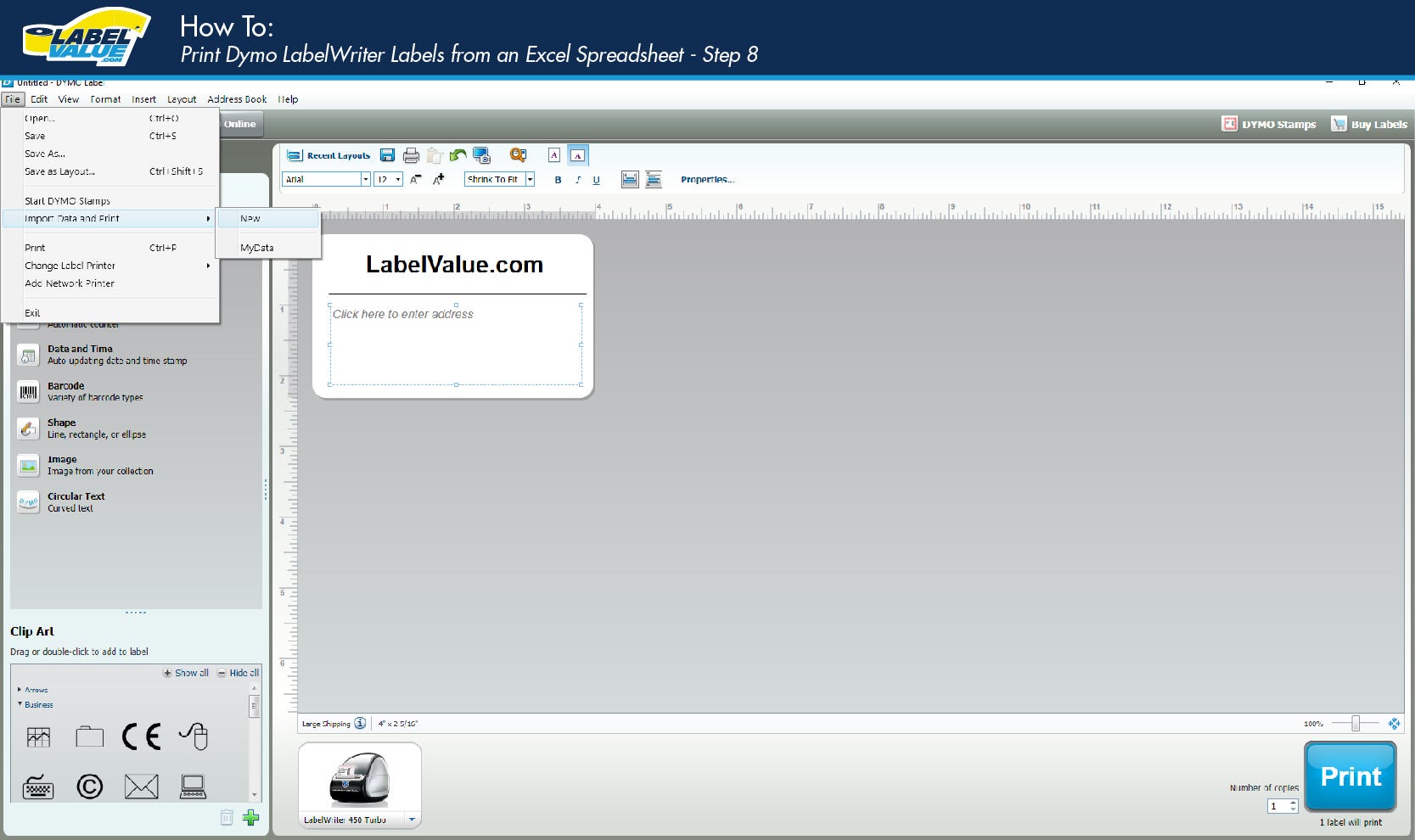Select the chart graph clip art
The image size is (1415, 840).
click(38, 736)
